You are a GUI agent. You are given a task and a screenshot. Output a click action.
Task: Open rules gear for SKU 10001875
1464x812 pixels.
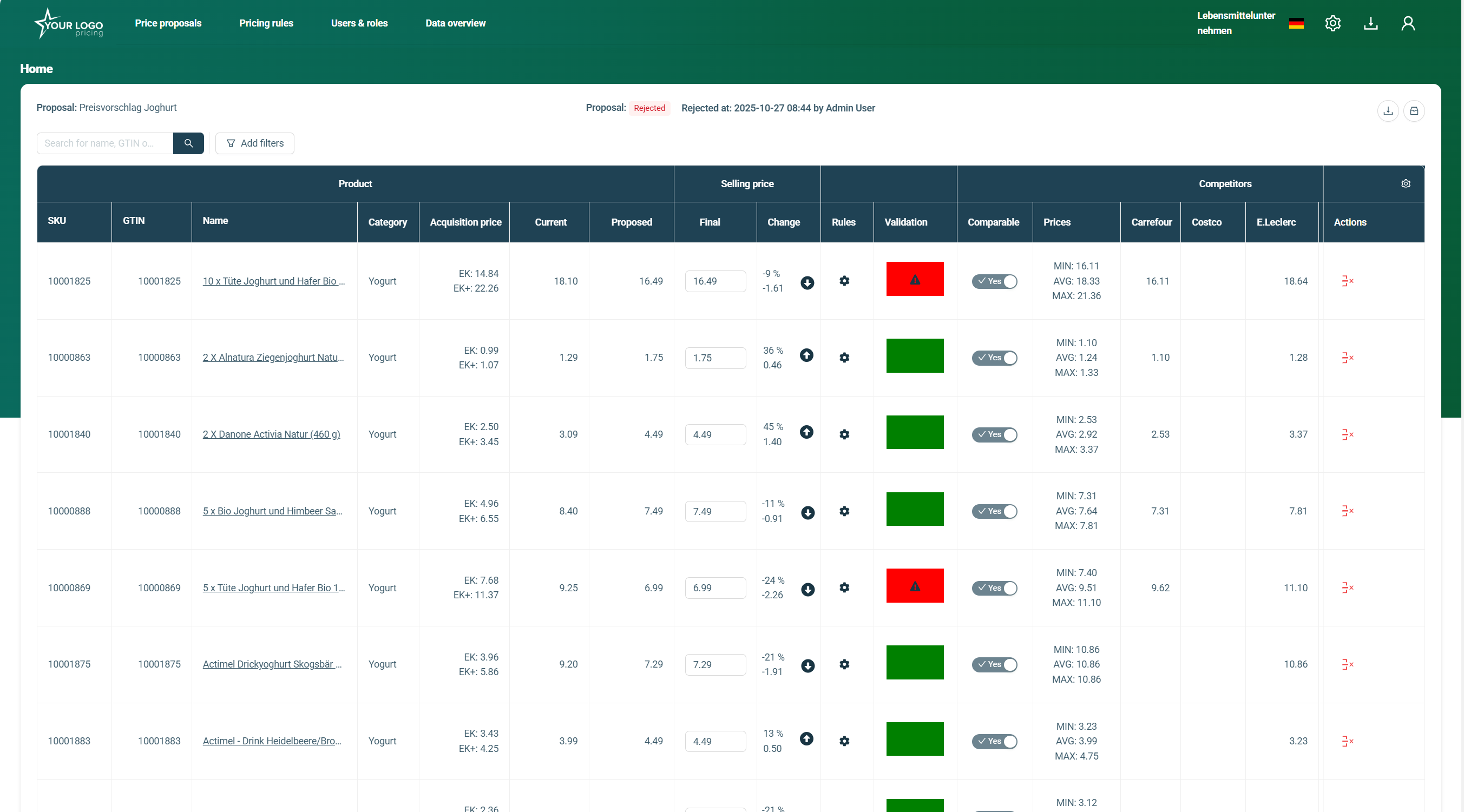pos(844,664)
